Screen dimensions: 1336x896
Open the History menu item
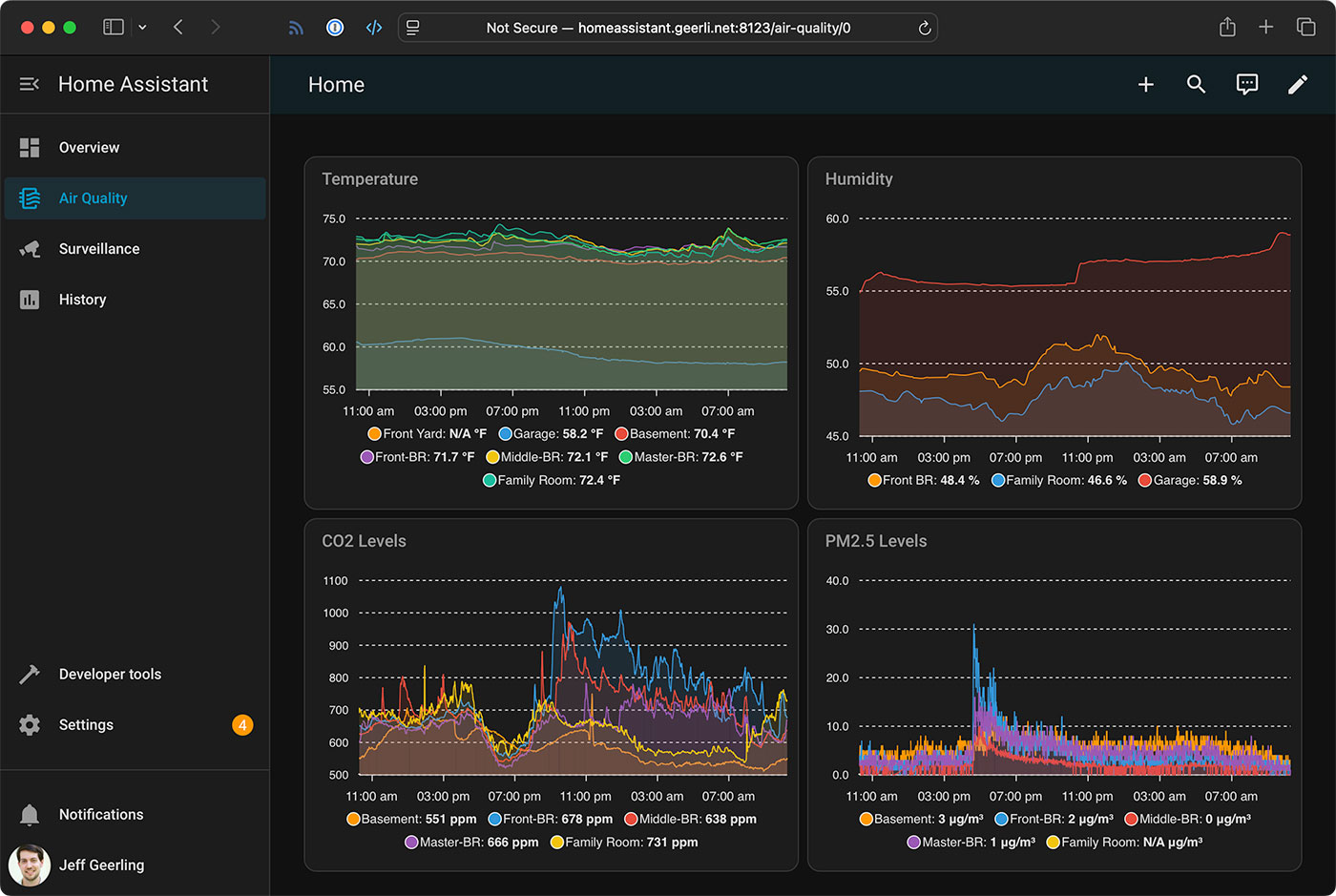(135, 300)
